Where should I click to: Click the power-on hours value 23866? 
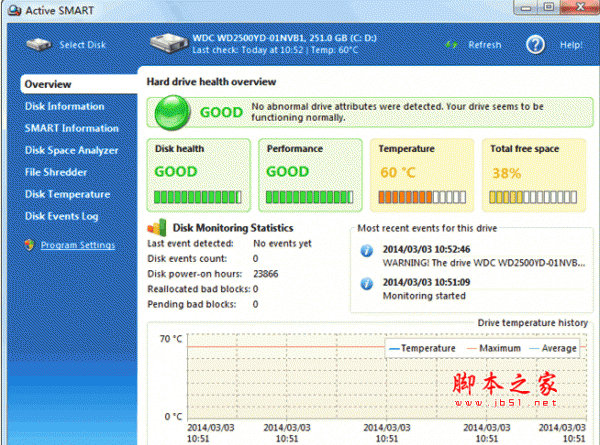(x=266, y=274)
